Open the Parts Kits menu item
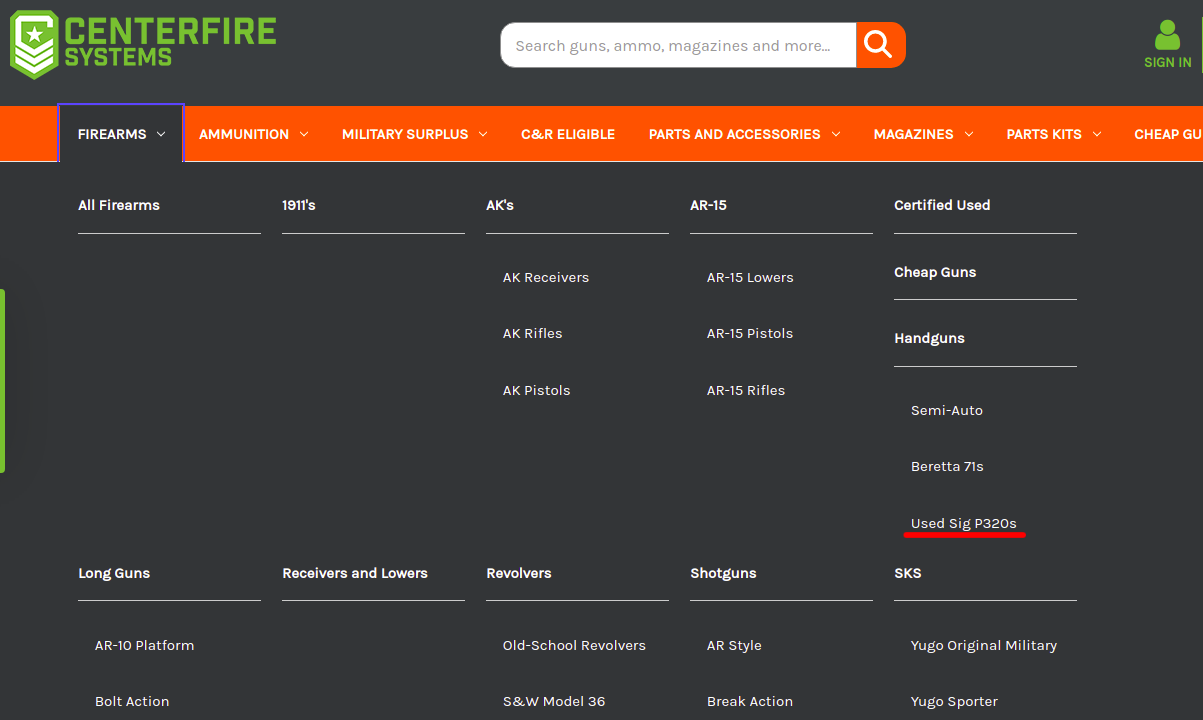 (1044, 134)
